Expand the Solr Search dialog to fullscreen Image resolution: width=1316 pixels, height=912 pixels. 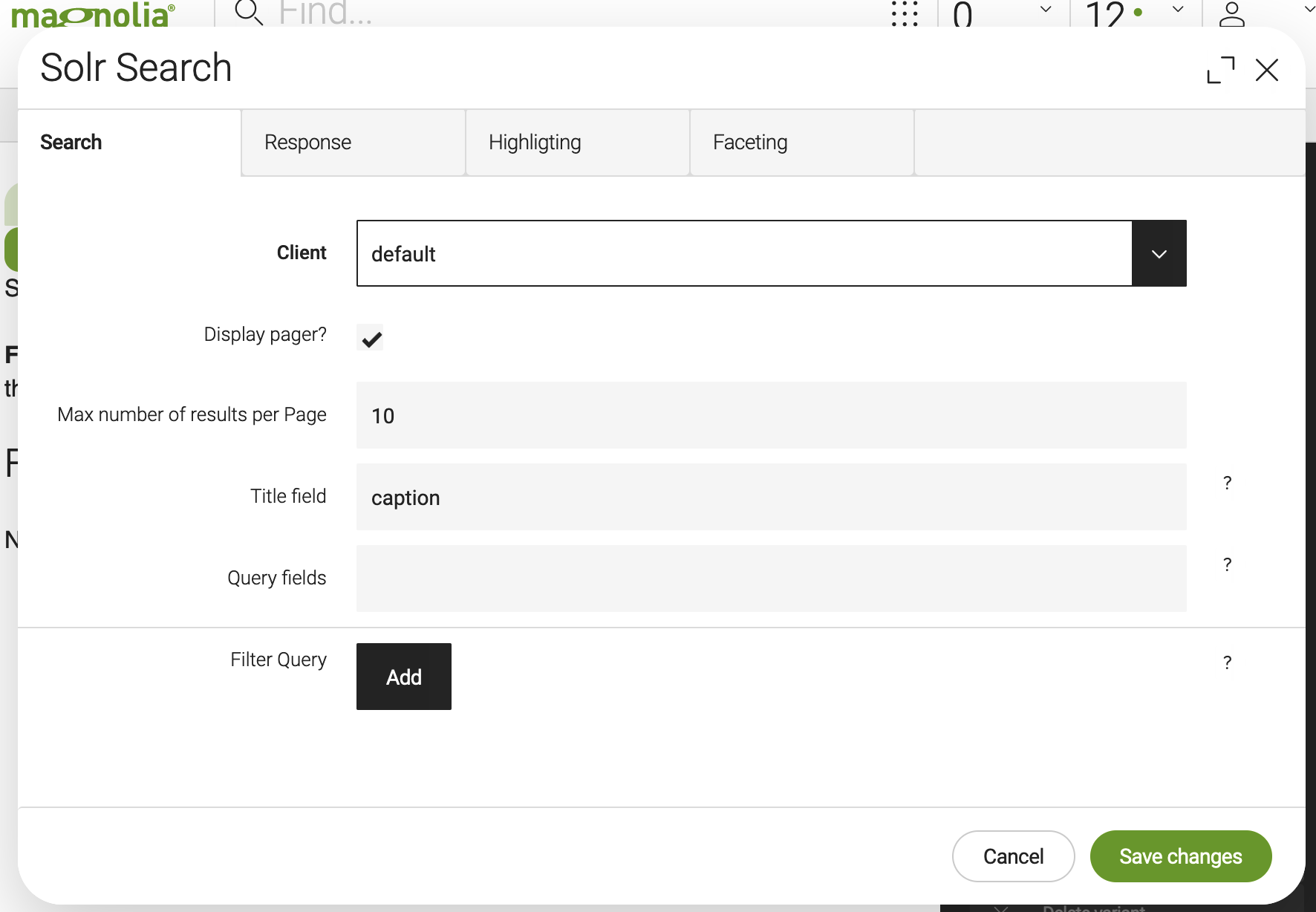[x=1221, y=71]
